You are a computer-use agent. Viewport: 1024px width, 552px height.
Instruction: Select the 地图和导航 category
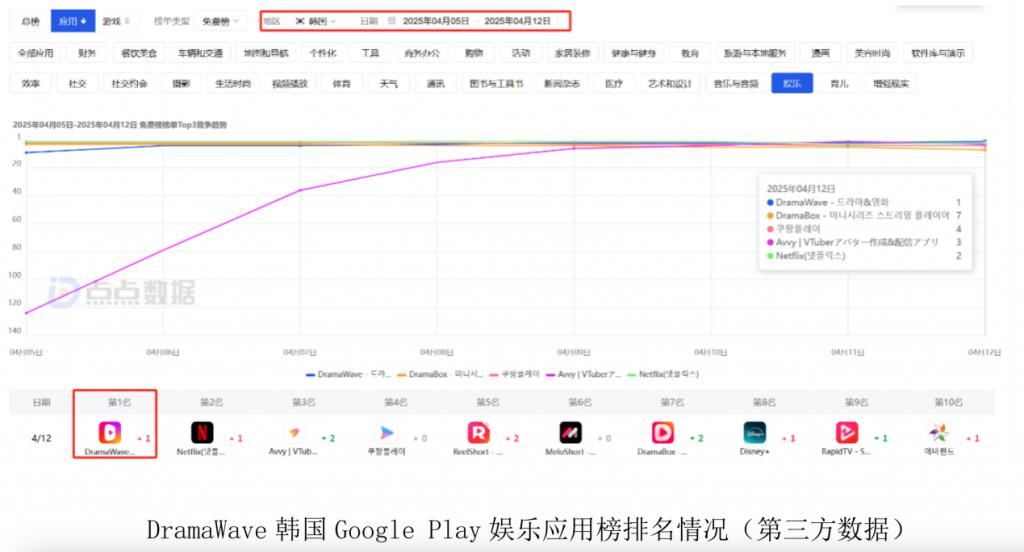pos(266,53)
